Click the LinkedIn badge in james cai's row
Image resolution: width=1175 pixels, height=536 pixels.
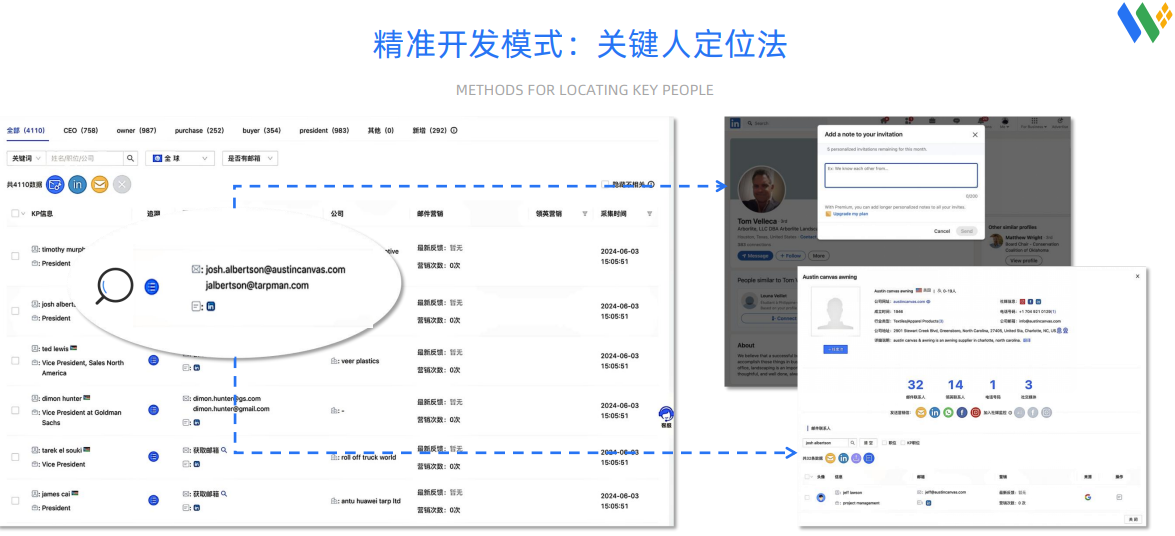point(196,508)
